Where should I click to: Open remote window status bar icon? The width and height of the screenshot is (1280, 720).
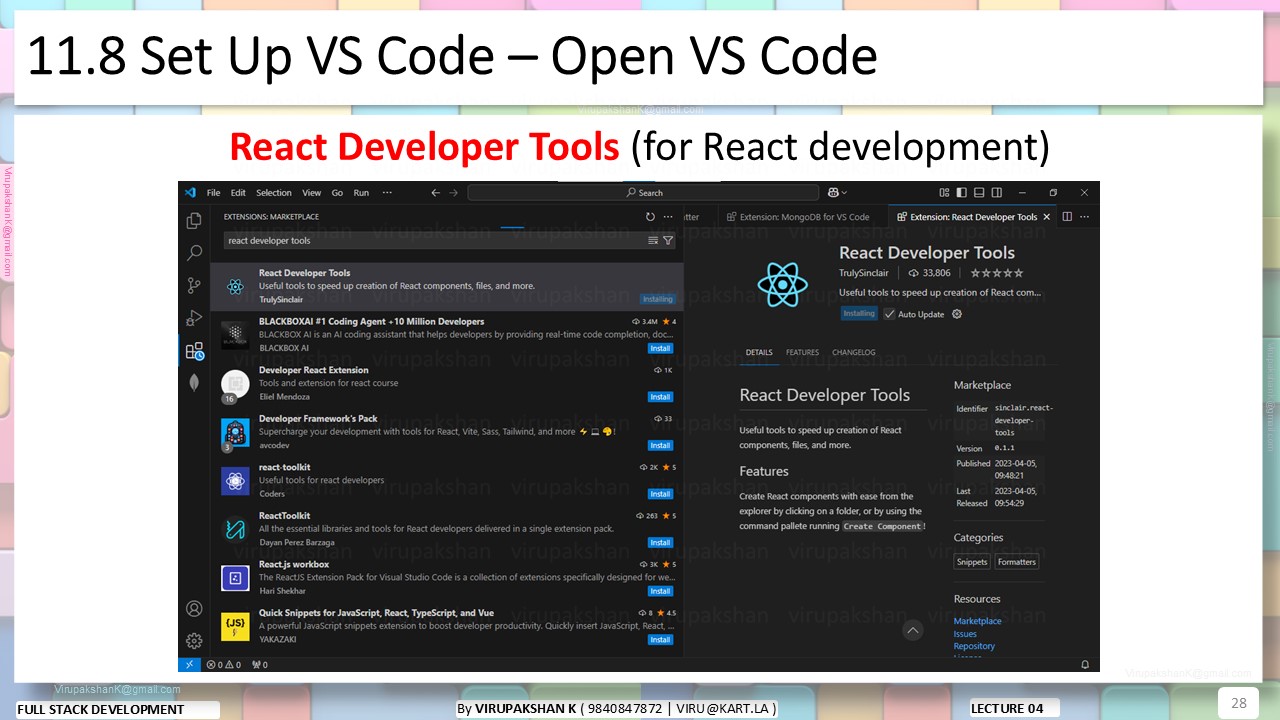tap(189, 664)
